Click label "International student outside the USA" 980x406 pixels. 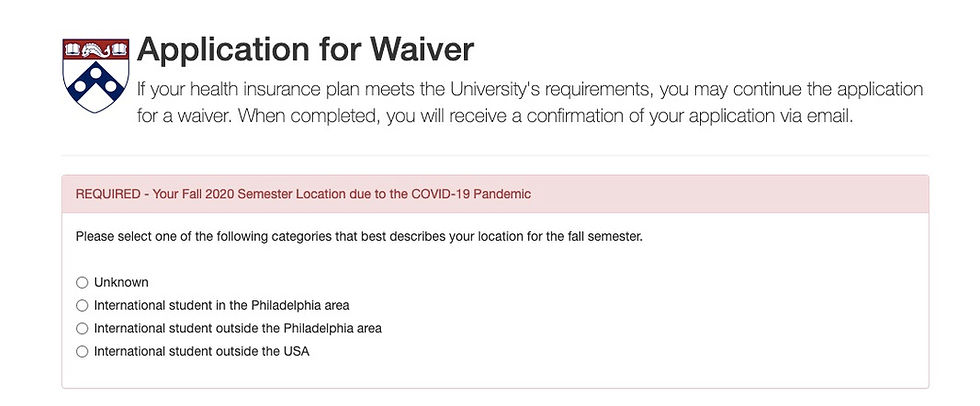click(x=201, y=352)
